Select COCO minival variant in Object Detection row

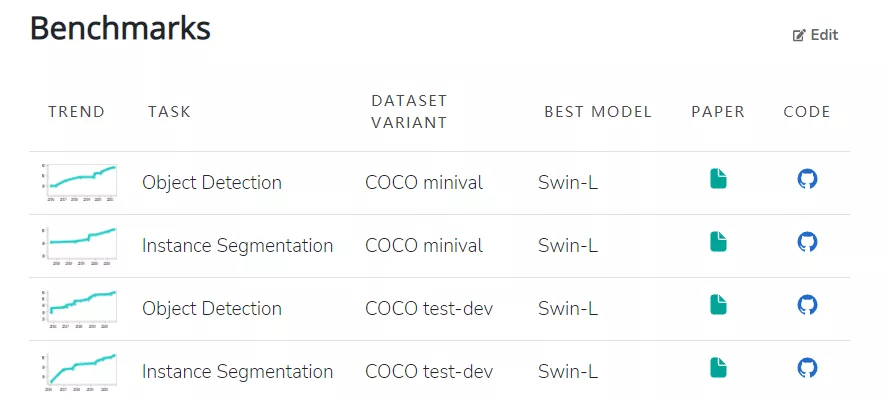424,183
